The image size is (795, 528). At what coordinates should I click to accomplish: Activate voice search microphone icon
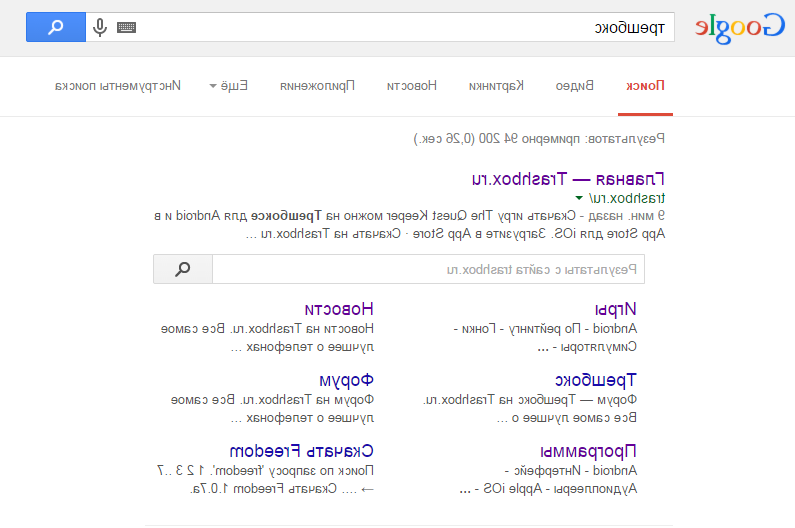pos(100,27)
